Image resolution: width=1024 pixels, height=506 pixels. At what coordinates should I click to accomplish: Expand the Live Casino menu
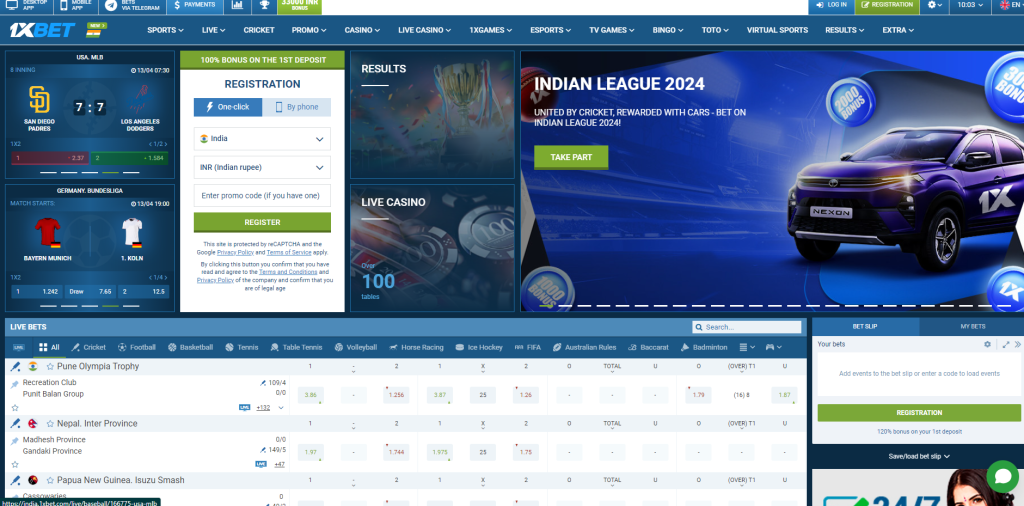[x=424, y=30]
